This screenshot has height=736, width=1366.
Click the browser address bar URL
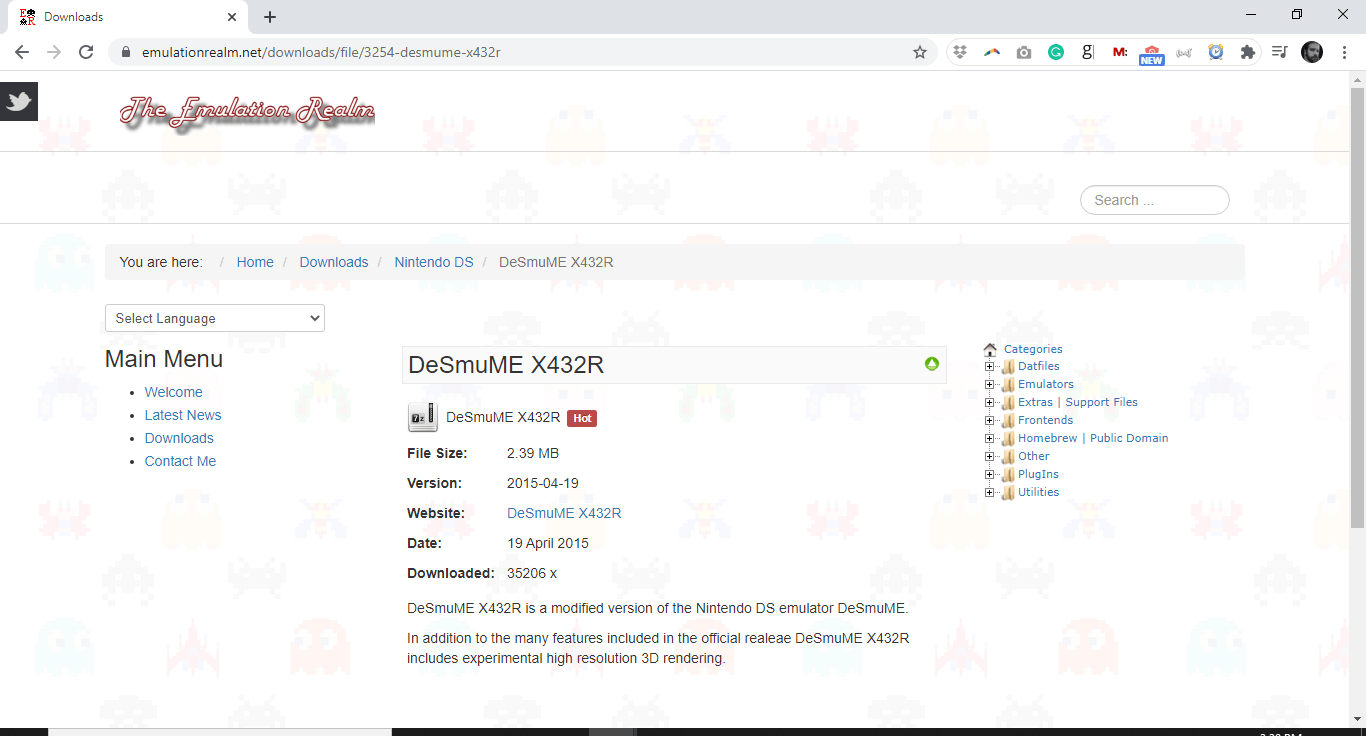pyautogui.click(x=321, y=52)
